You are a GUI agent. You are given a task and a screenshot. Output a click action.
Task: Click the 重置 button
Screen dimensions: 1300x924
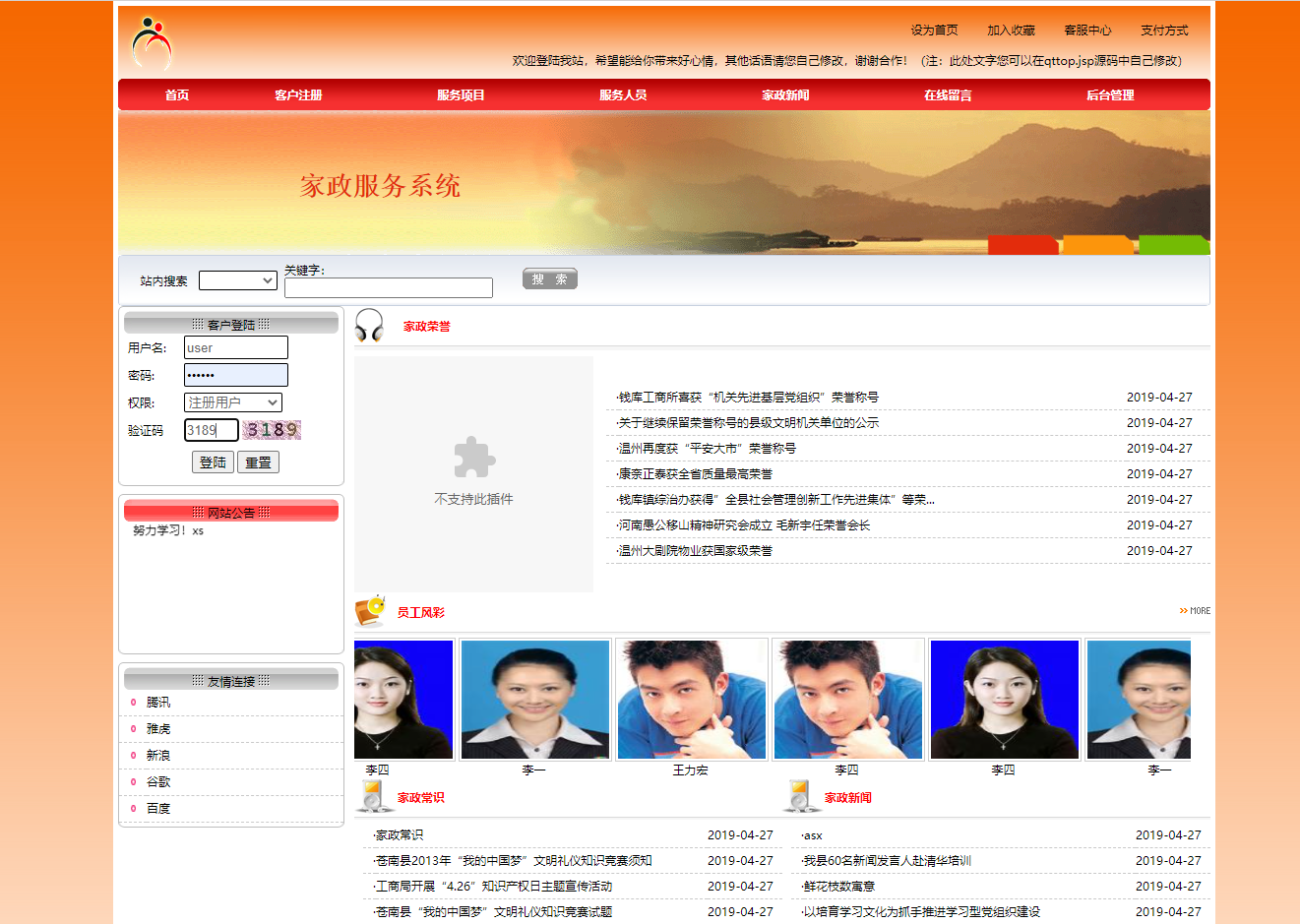click(258, 461)
